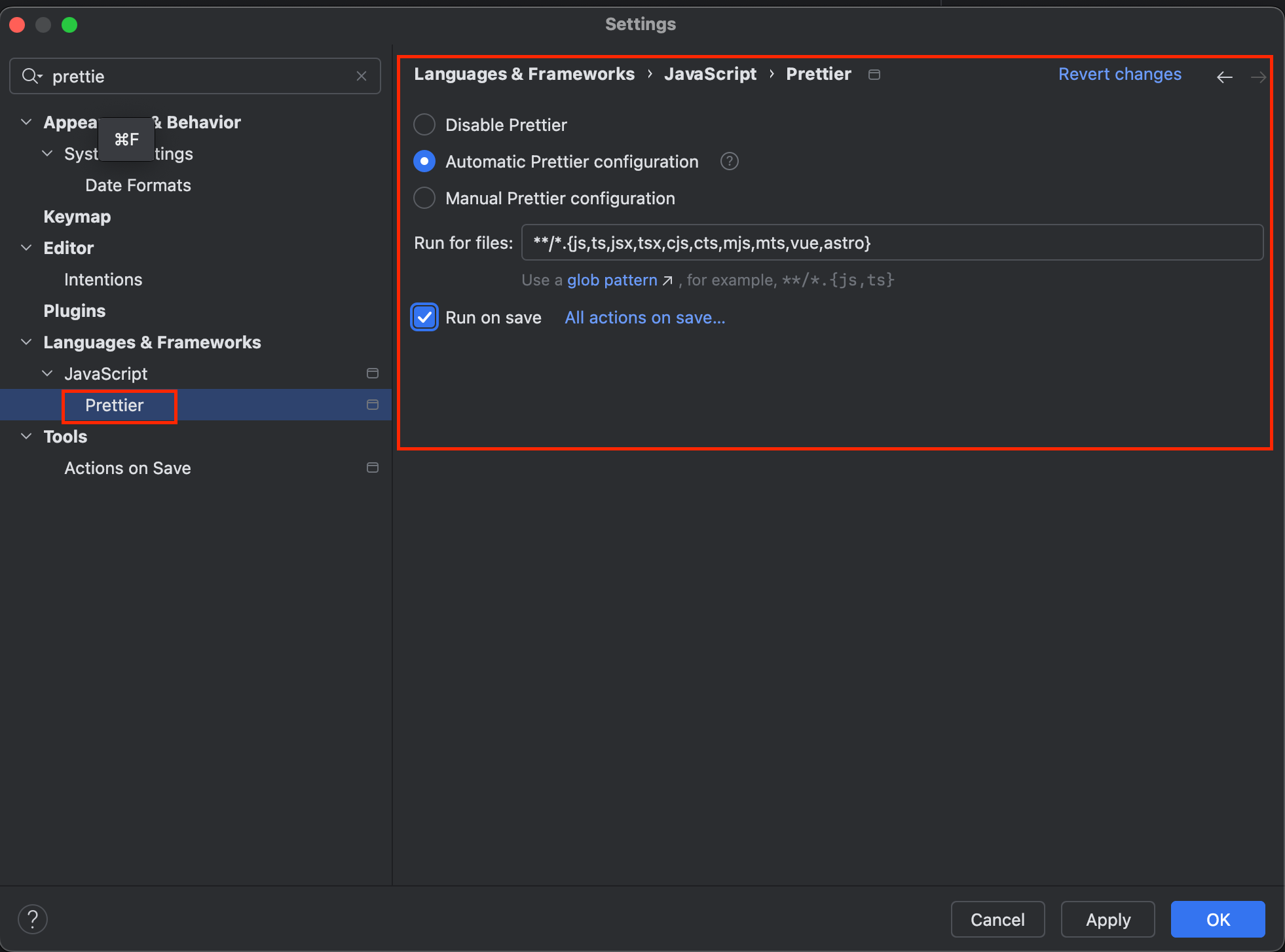1285x952 pixels.
Task: Click the help icon beside Automatic configuration
Action: (729, 161)
